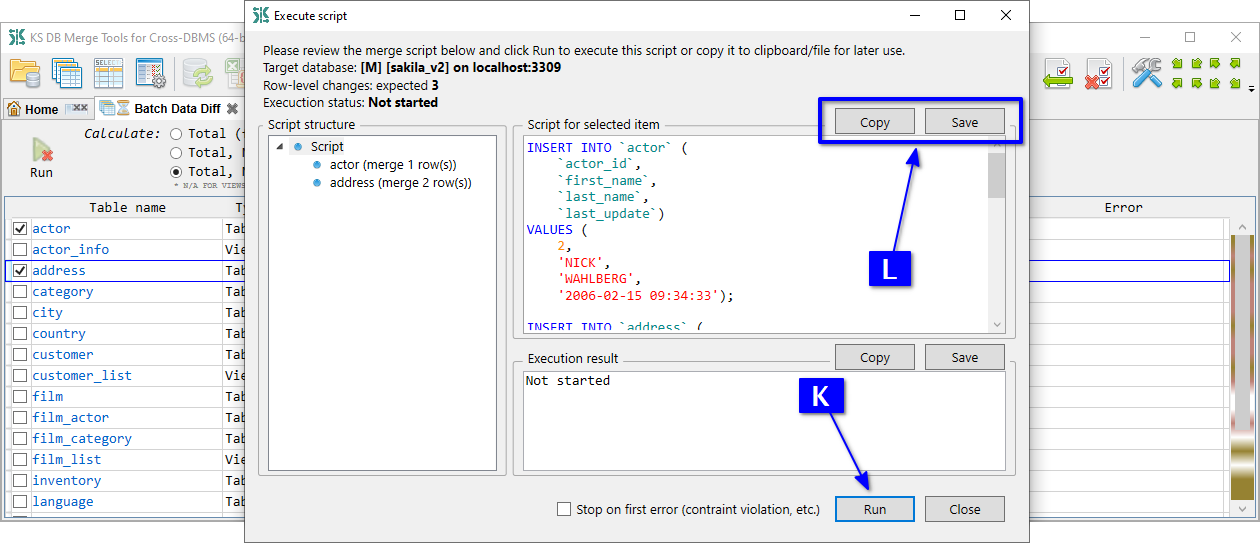This screenshot has height=543, width=1260.
Task: Save the script for selected item
Action: click(x=964, y=122)
